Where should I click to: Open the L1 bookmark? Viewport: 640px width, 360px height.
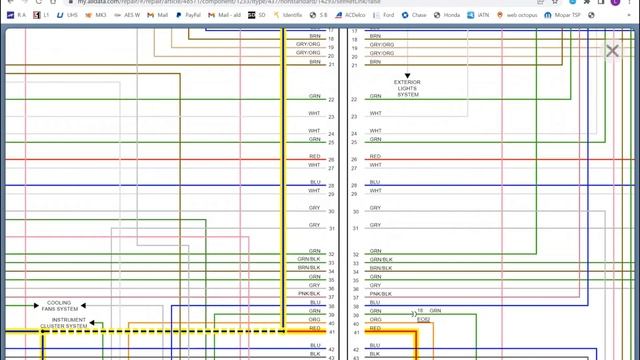point(41,15)
